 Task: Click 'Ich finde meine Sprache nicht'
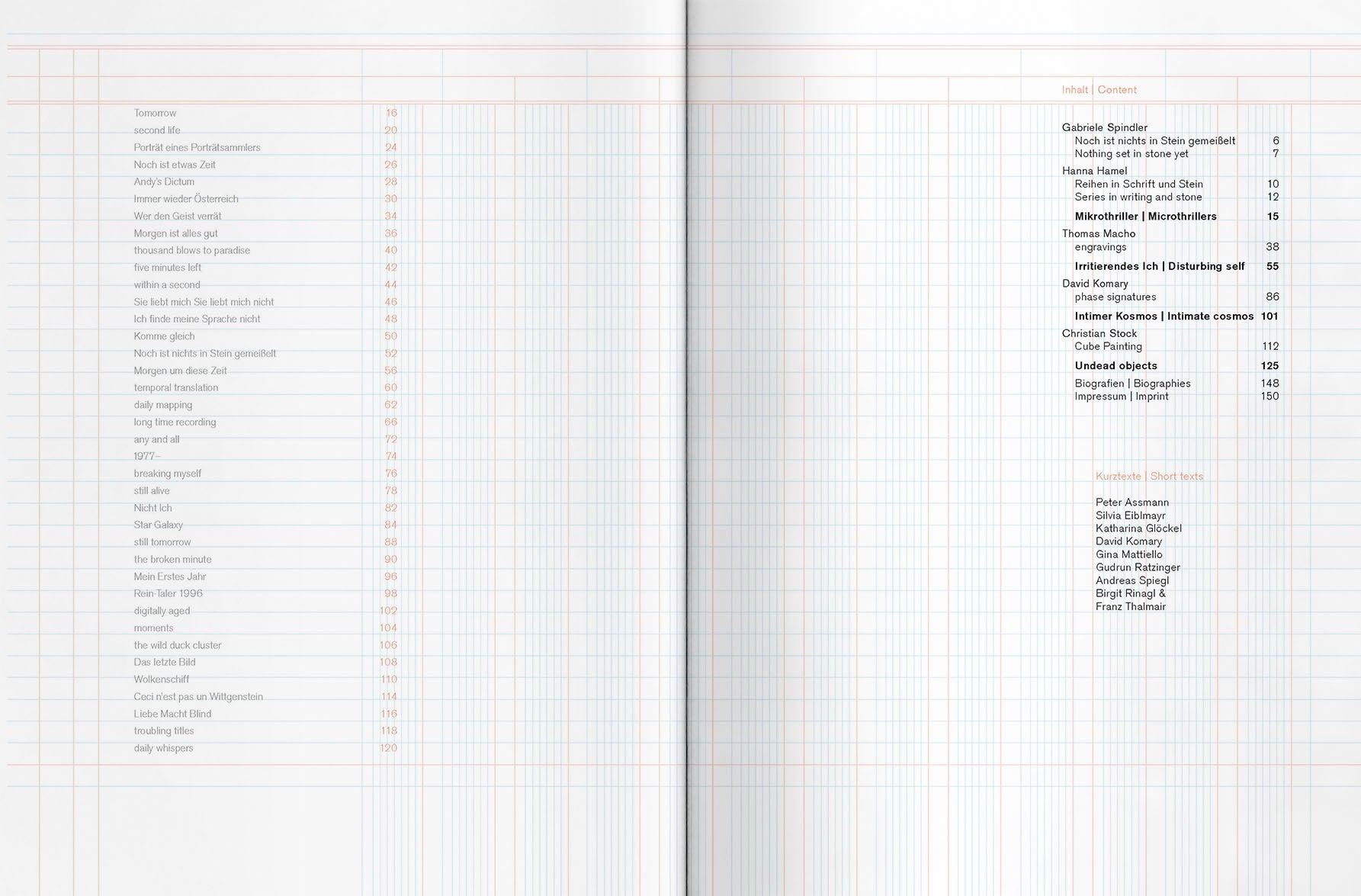(x=197, y=319)
